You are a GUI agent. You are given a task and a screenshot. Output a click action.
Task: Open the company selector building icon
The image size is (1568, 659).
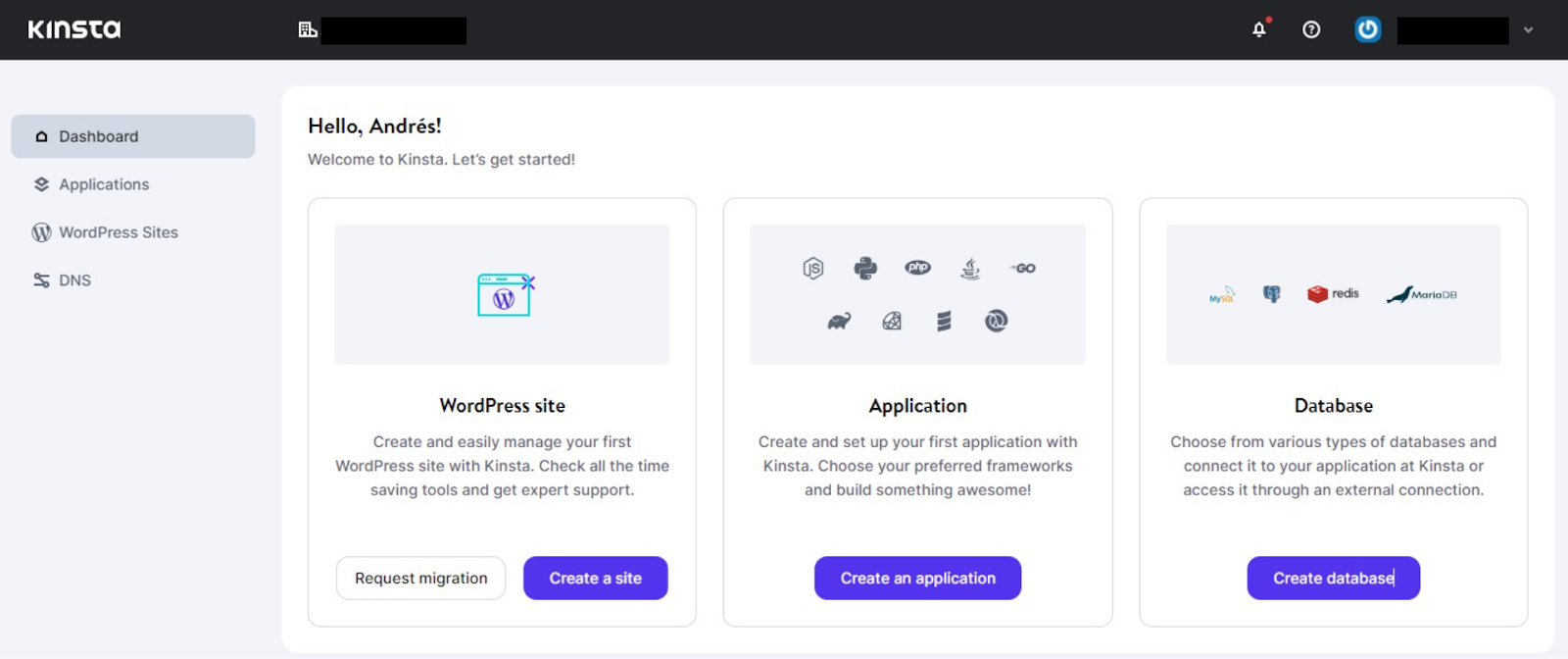[308, 29]
